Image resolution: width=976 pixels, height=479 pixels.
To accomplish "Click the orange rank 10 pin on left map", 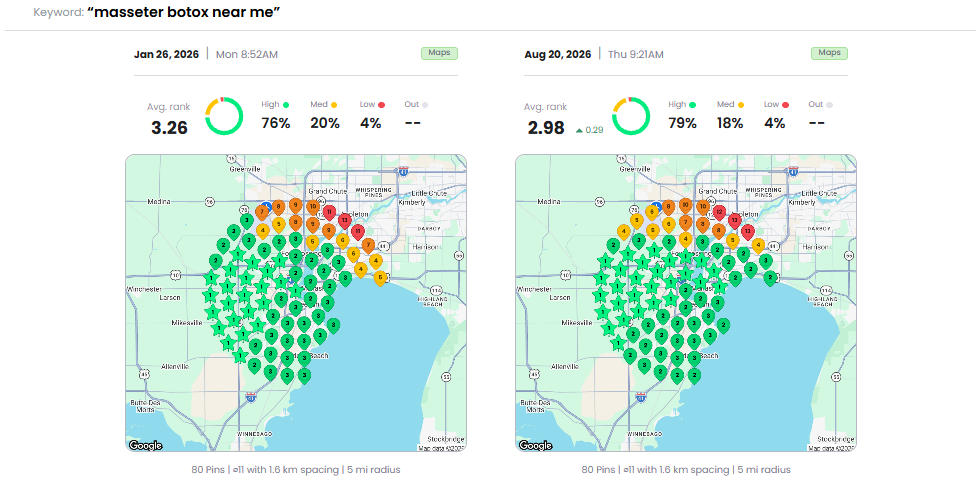I will click(312, 206).
